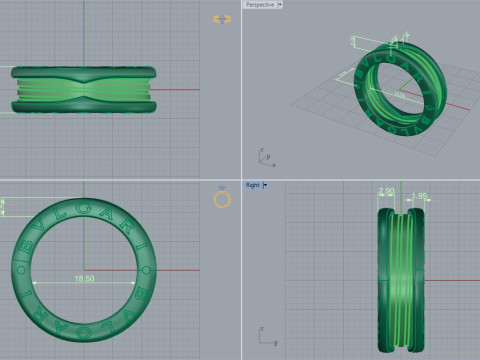Click the Right viewport title label
Screen dimensions: 480x360
(x=253, y=185)
